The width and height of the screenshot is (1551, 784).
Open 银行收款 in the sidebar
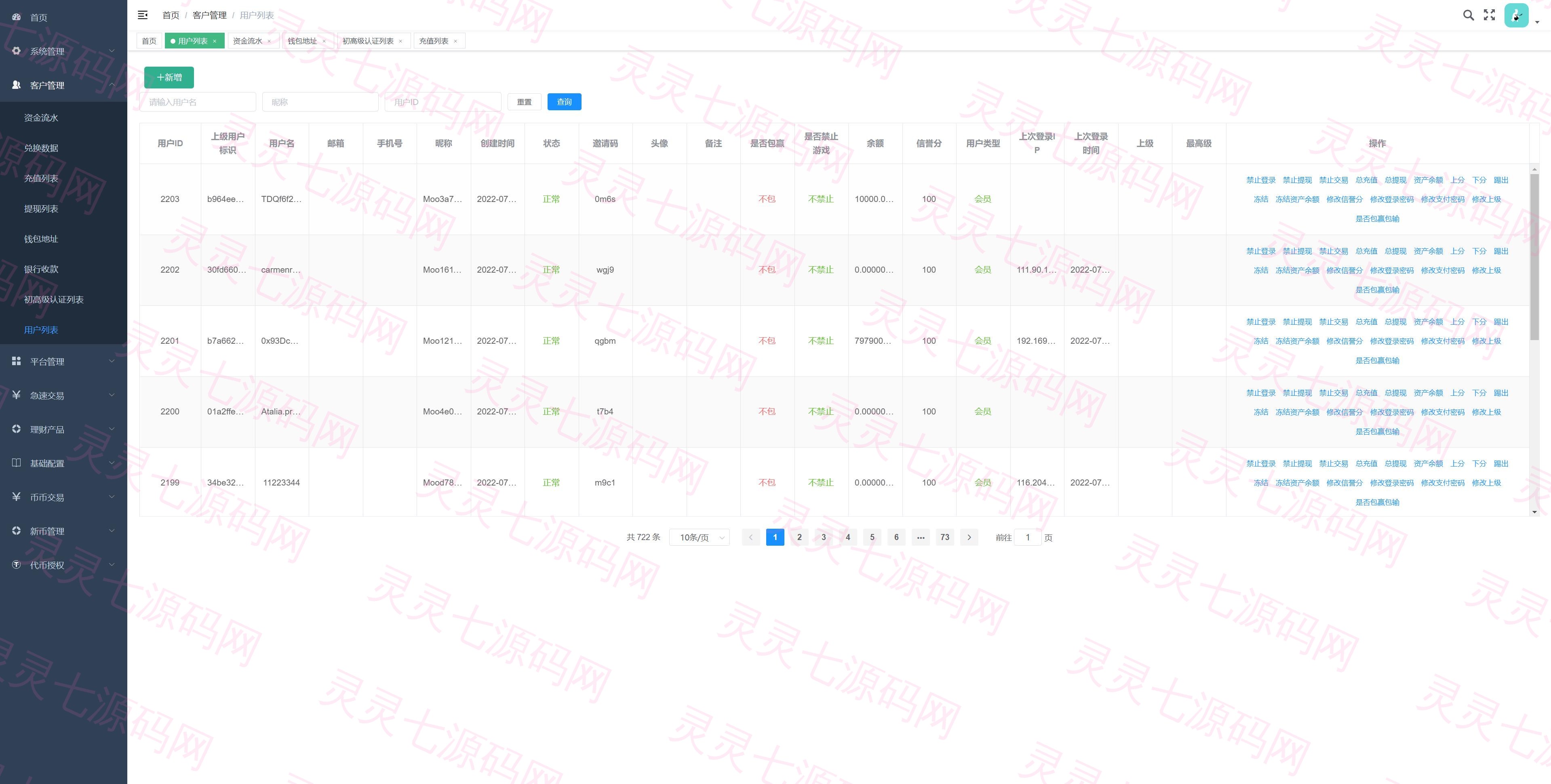click(41, 269)
